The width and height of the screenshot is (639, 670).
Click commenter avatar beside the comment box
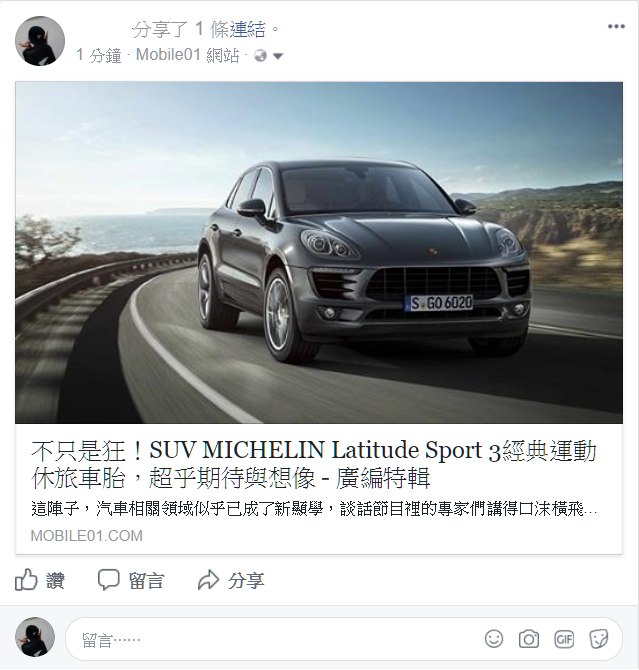35,637
